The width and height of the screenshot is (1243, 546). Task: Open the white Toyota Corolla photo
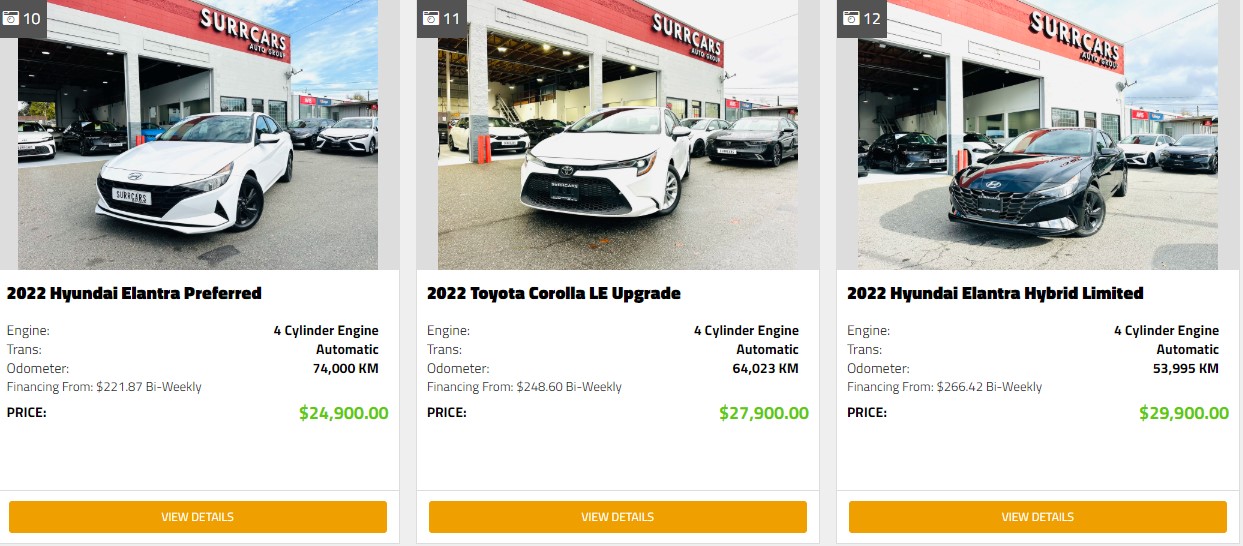click(x=618, y=135)
